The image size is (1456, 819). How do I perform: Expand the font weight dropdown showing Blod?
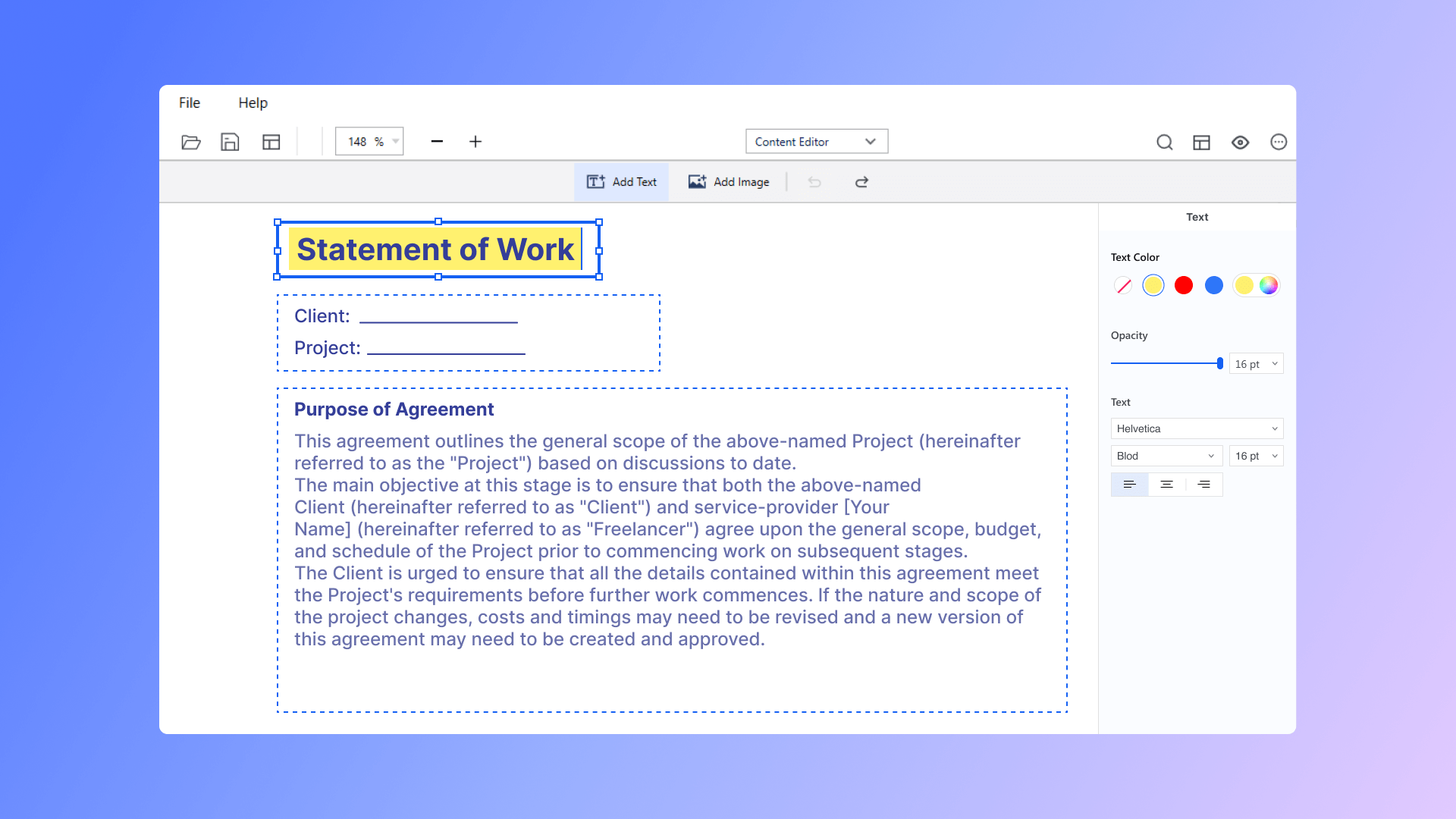pos(1166,456)
